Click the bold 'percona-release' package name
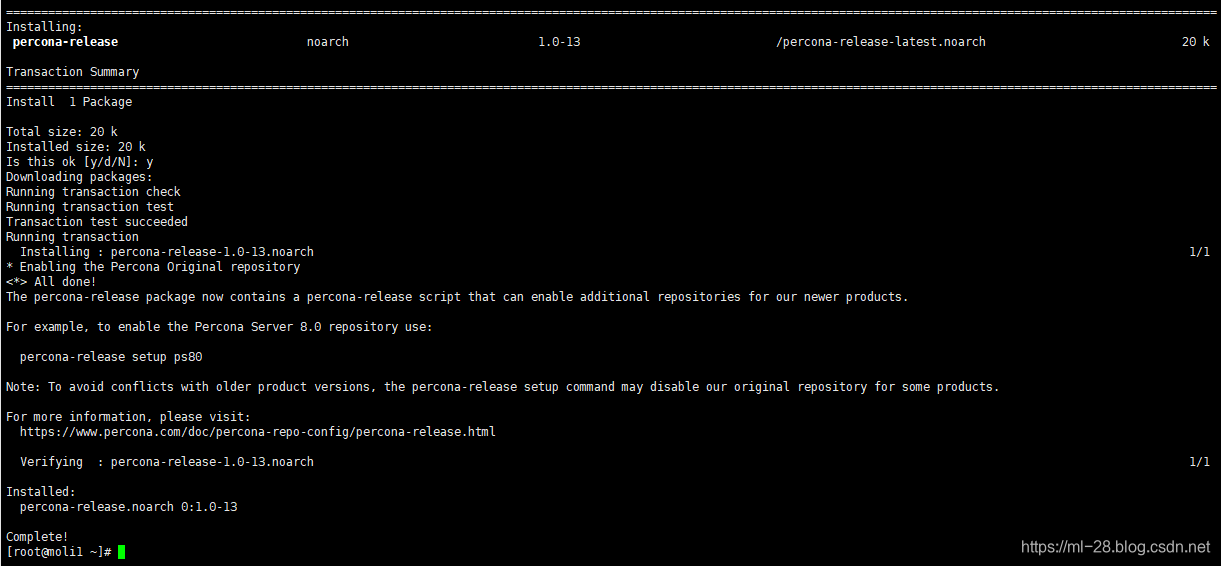1221x566 pixels. pyautogui.click(x=65, y=42)
